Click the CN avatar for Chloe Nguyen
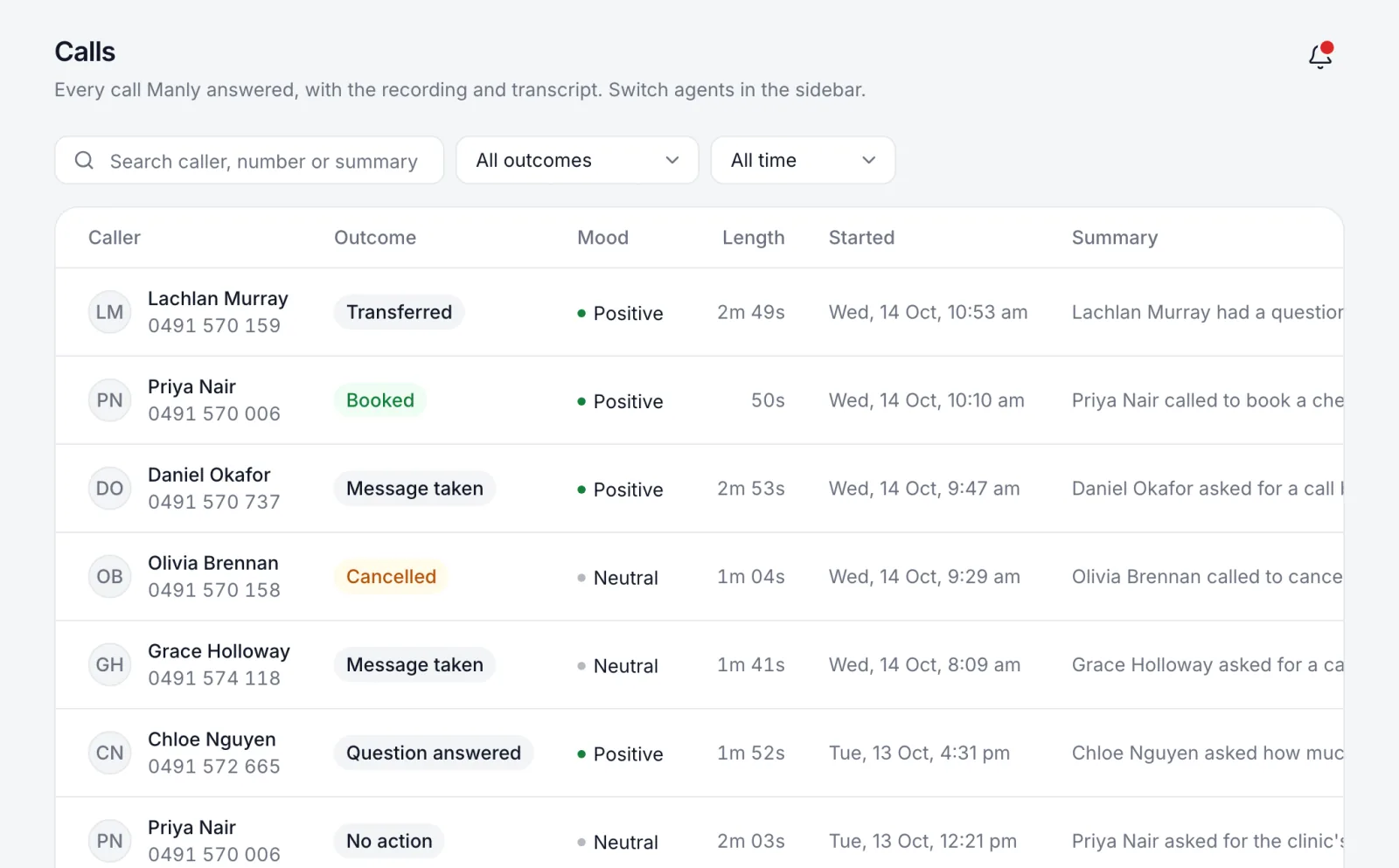This screenshot has height=868, width=1399. click(x=109, y=753)
